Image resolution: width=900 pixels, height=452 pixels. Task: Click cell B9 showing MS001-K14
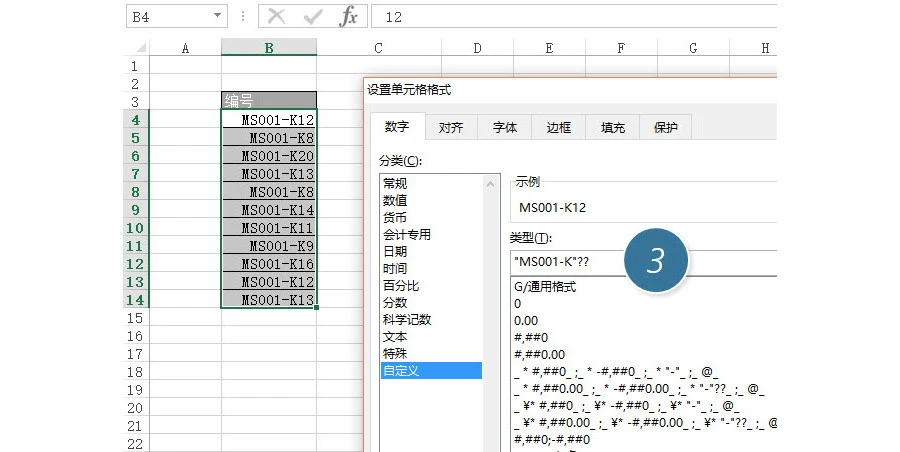point(269,210)
